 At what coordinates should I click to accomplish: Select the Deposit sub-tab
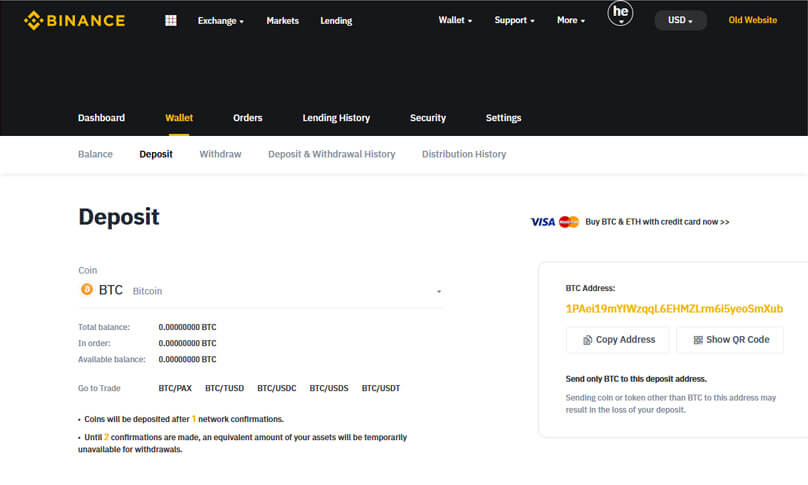click(x=156, y=154)
